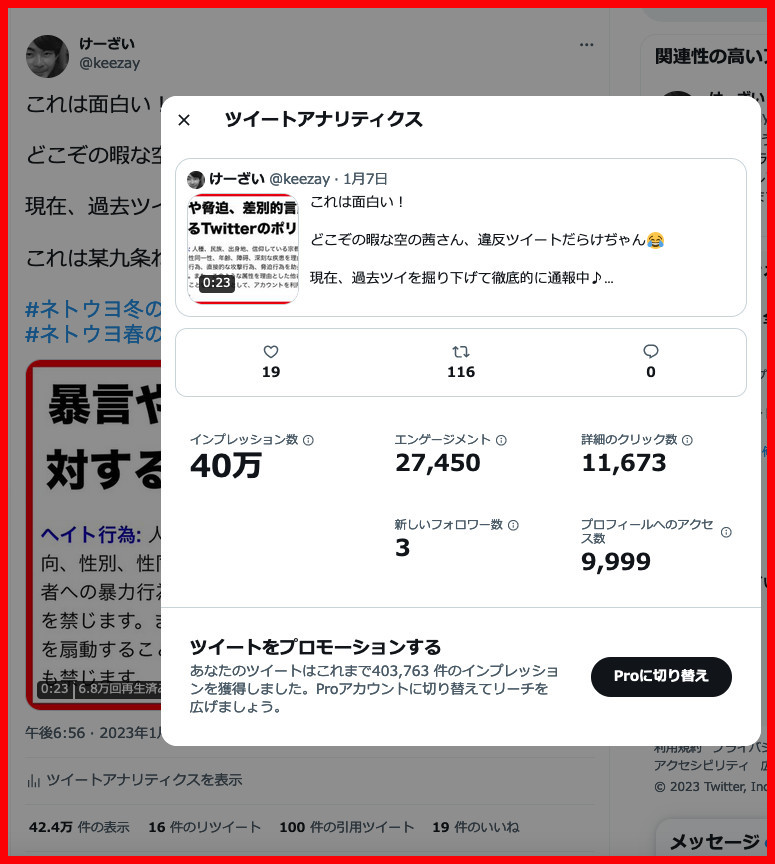Open the 19 件のいいね list

pyautogui.click(x=476, y=827)
